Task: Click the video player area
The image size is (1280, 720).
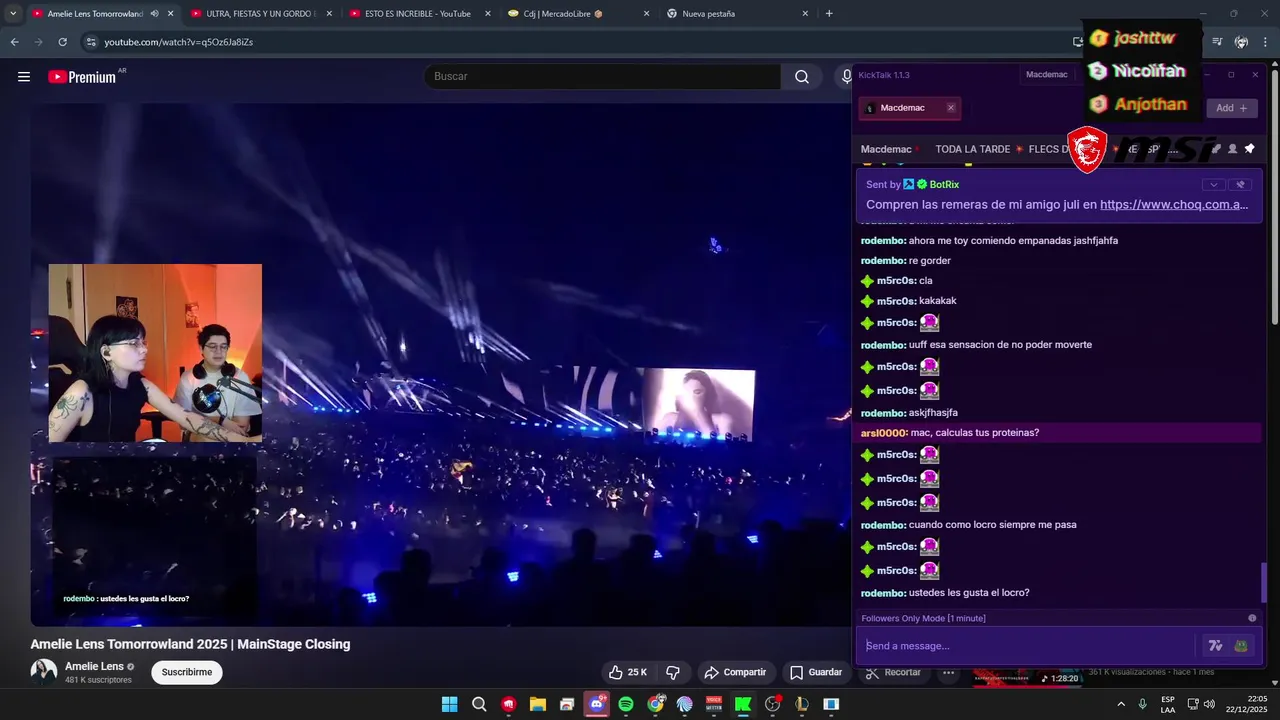Action: pos(440,365)
